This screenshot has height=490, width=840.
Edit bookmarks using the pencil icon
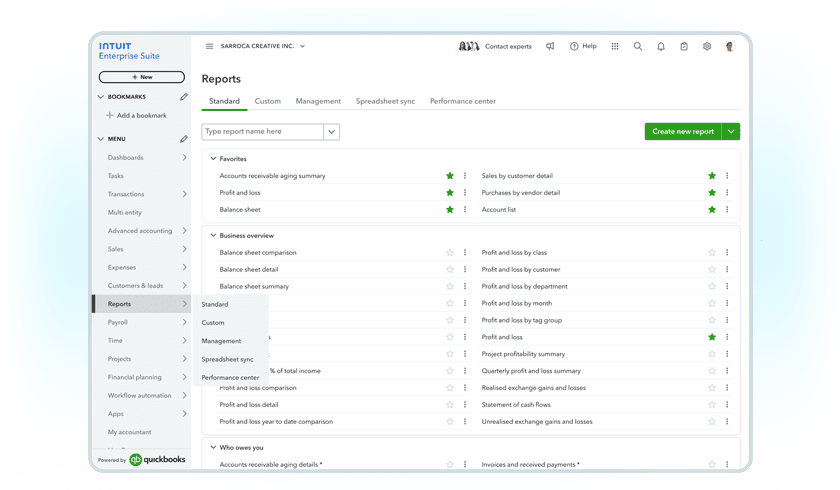click(184, 97)
